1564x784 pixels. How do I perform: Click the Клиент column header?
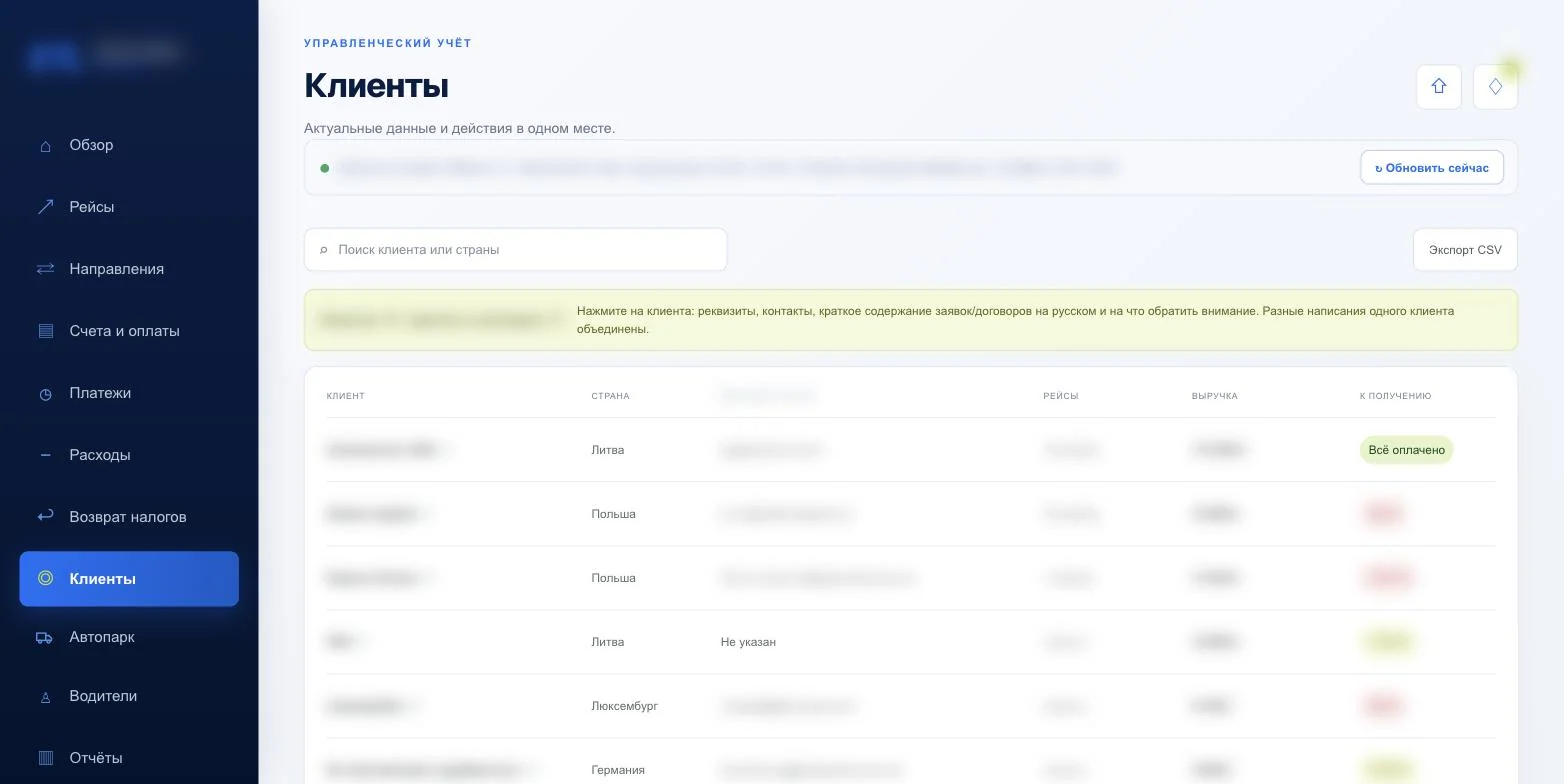coord(346,396)
